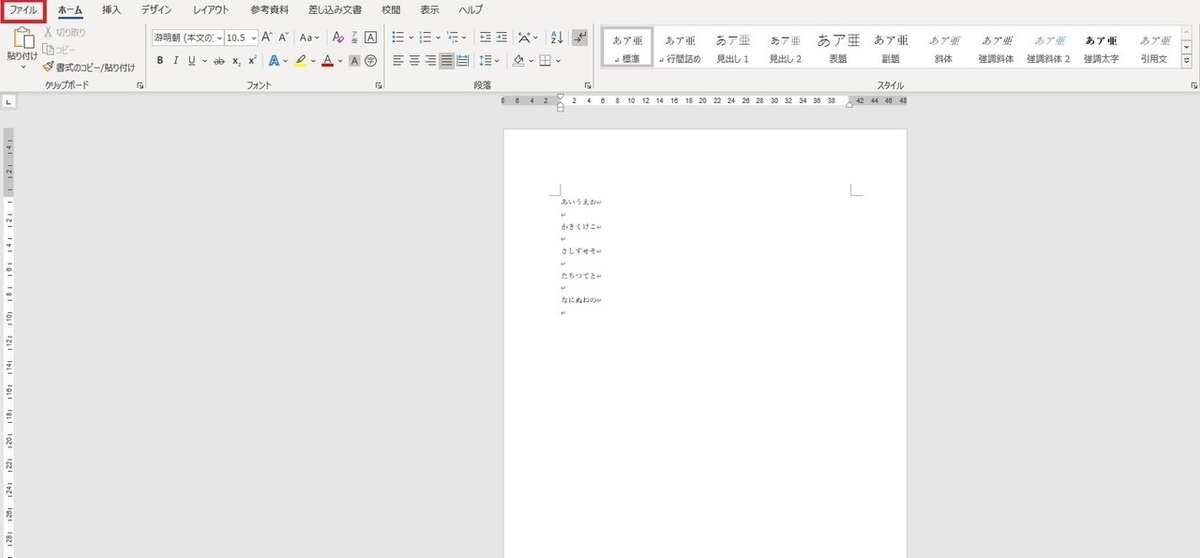Click the paragraph borders grid icon

coord(545,60)
